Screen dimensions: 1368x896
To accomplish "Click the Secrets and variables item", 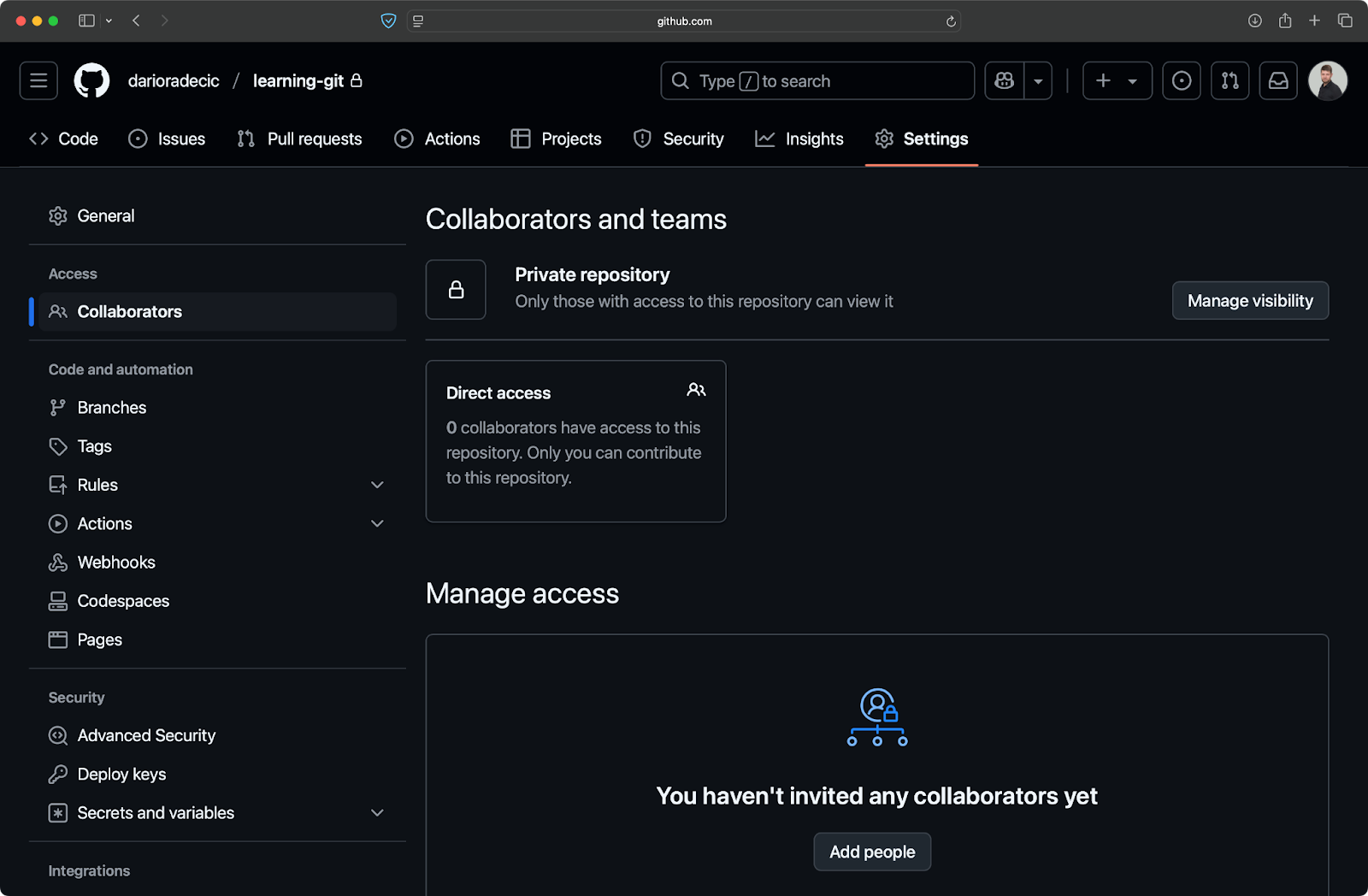I will point(217,813).
